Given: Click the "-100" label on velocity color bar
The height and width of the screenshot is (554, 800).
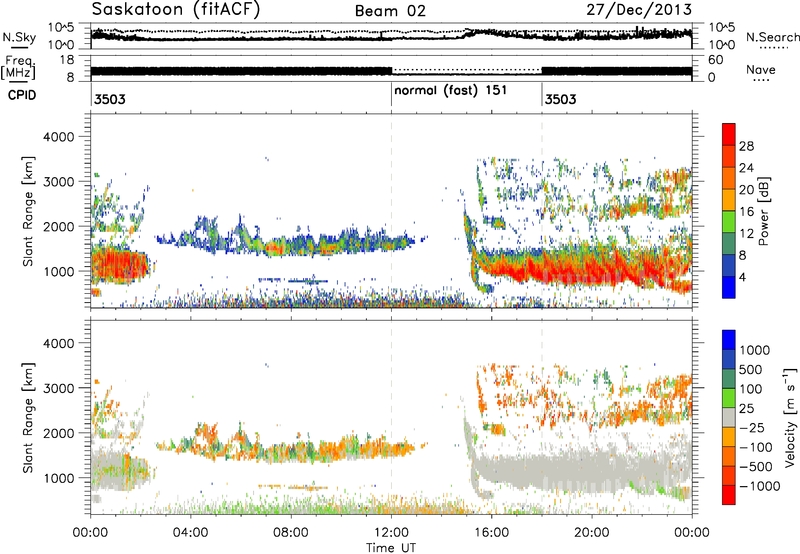Looking at the screenshot, I should tap(757, 447).
